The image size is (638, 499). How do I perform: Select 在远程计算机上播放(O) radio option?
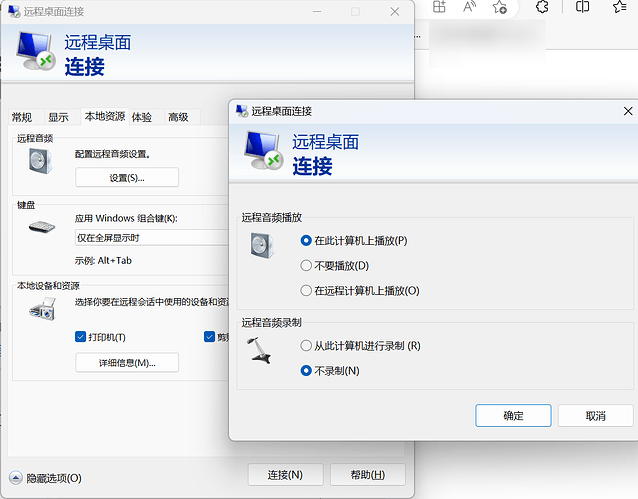306,291
